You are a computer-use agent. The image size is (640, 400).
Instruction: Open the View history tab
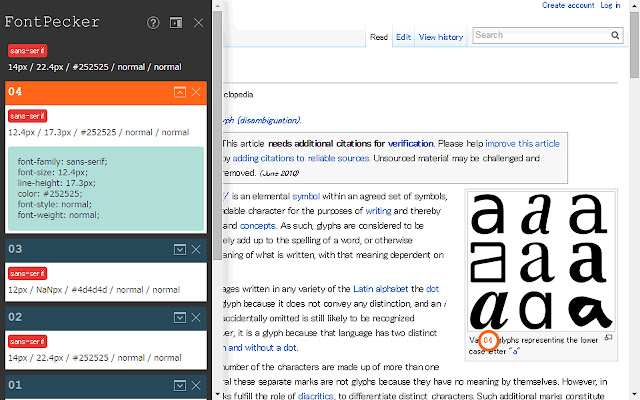441,37
